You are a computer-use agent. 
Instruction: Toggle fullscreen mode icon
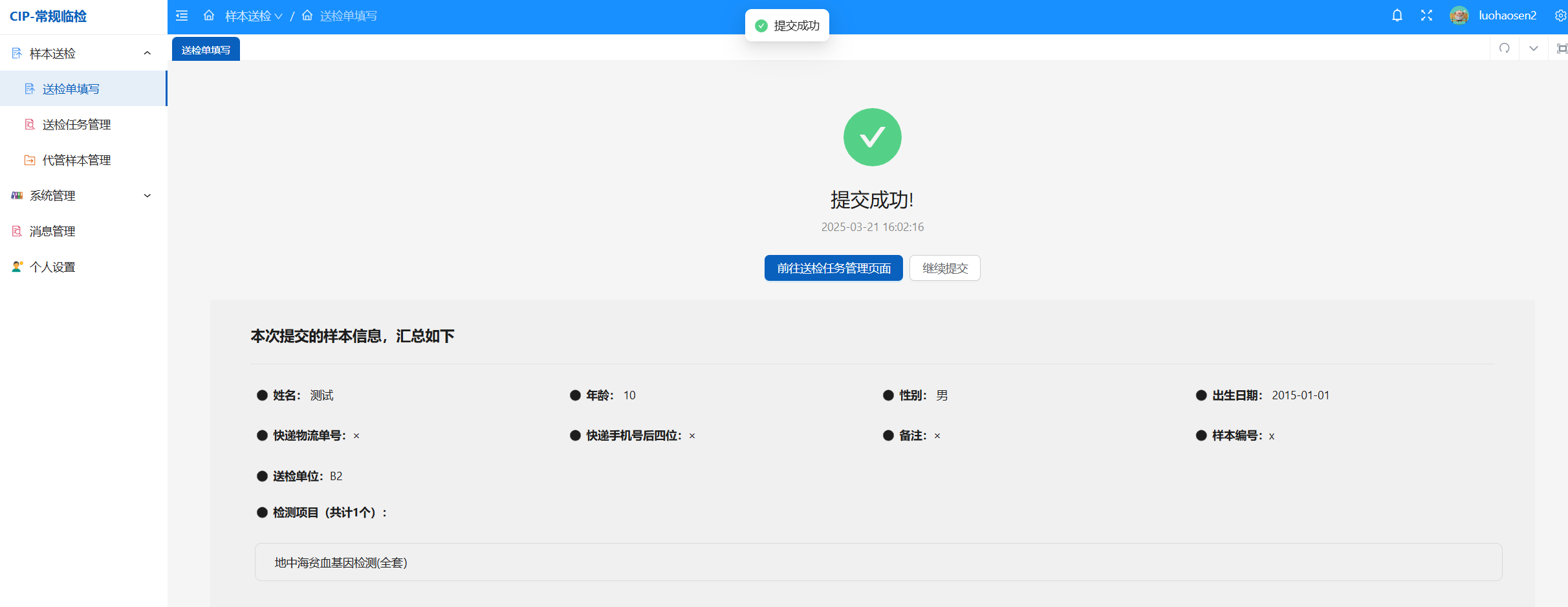coord(1426,16)
